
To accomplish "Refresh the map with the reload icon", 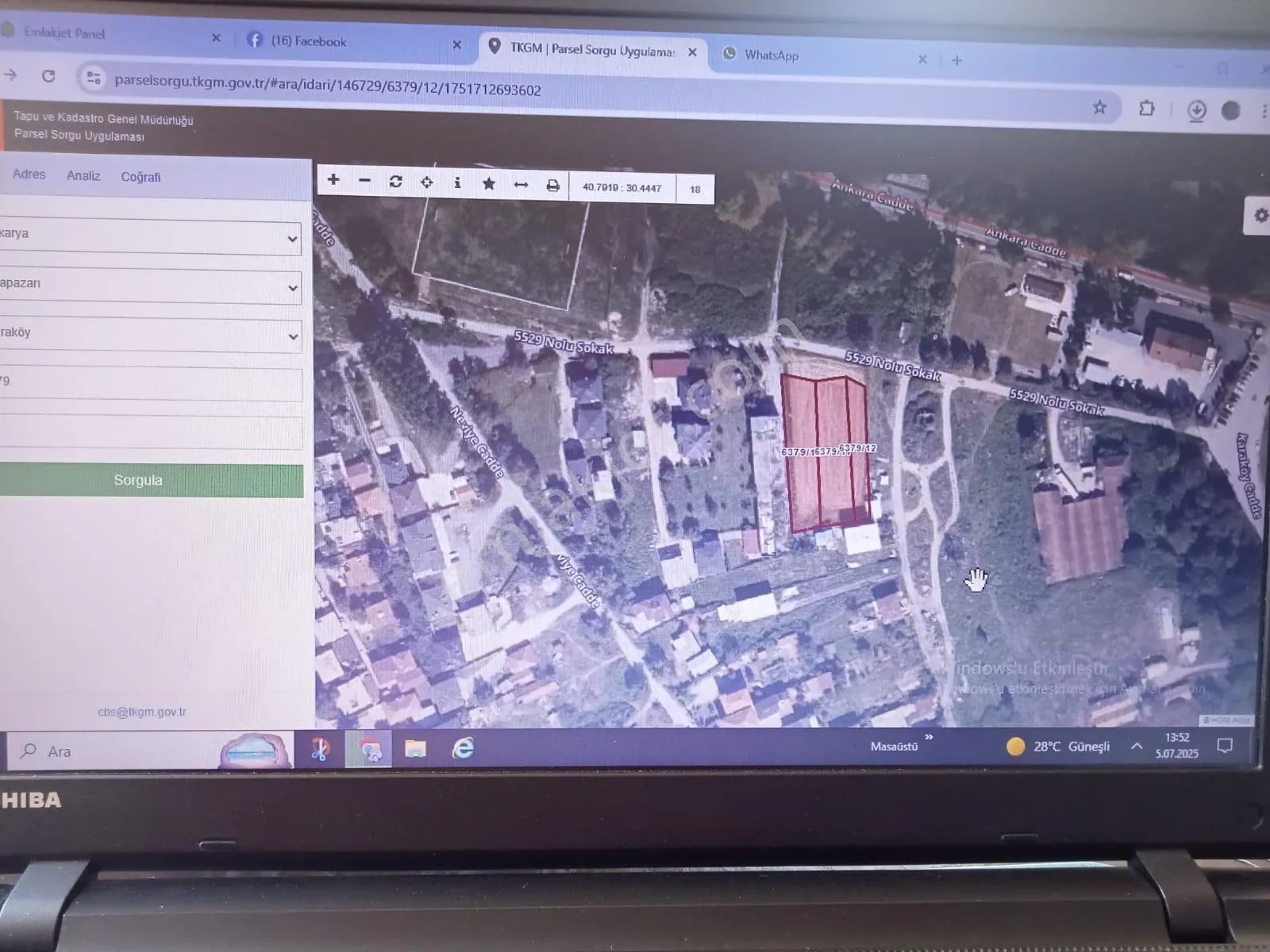I will pyautogui.click(x=396, y=182).
